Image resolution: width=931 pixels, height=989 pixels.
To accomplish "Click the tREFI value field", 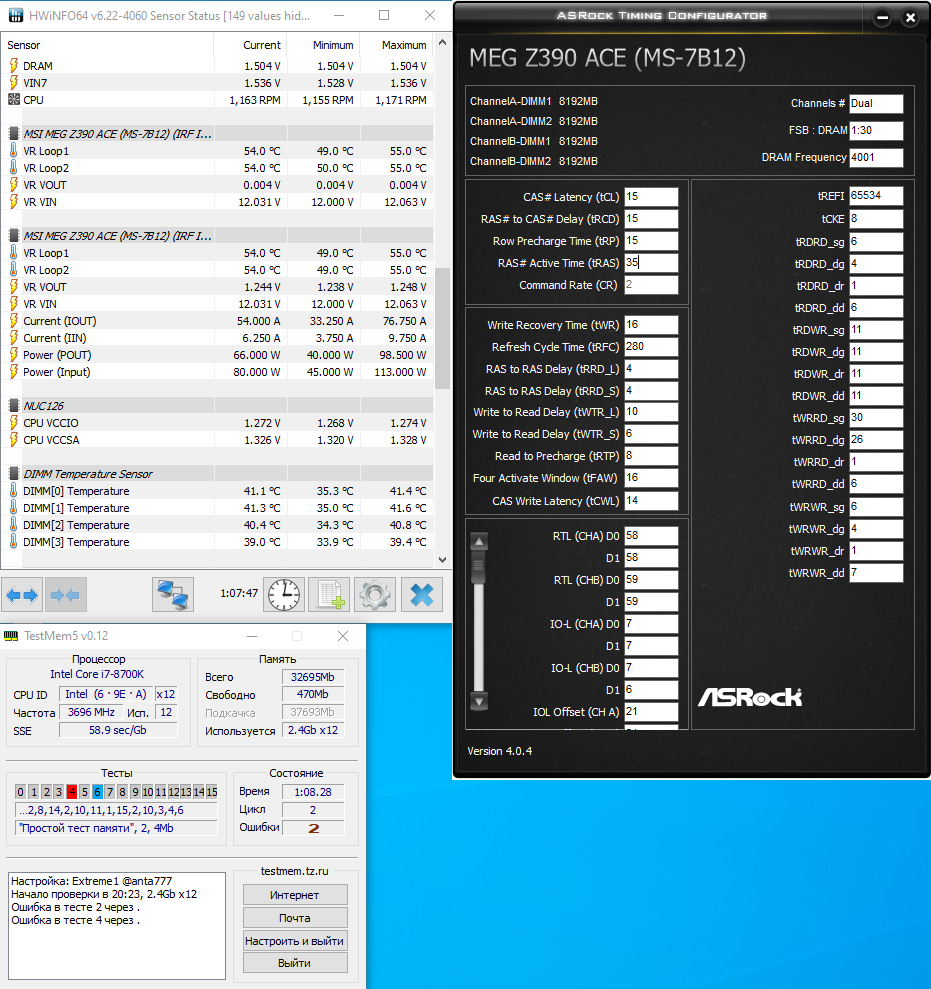I will (876, 195).
